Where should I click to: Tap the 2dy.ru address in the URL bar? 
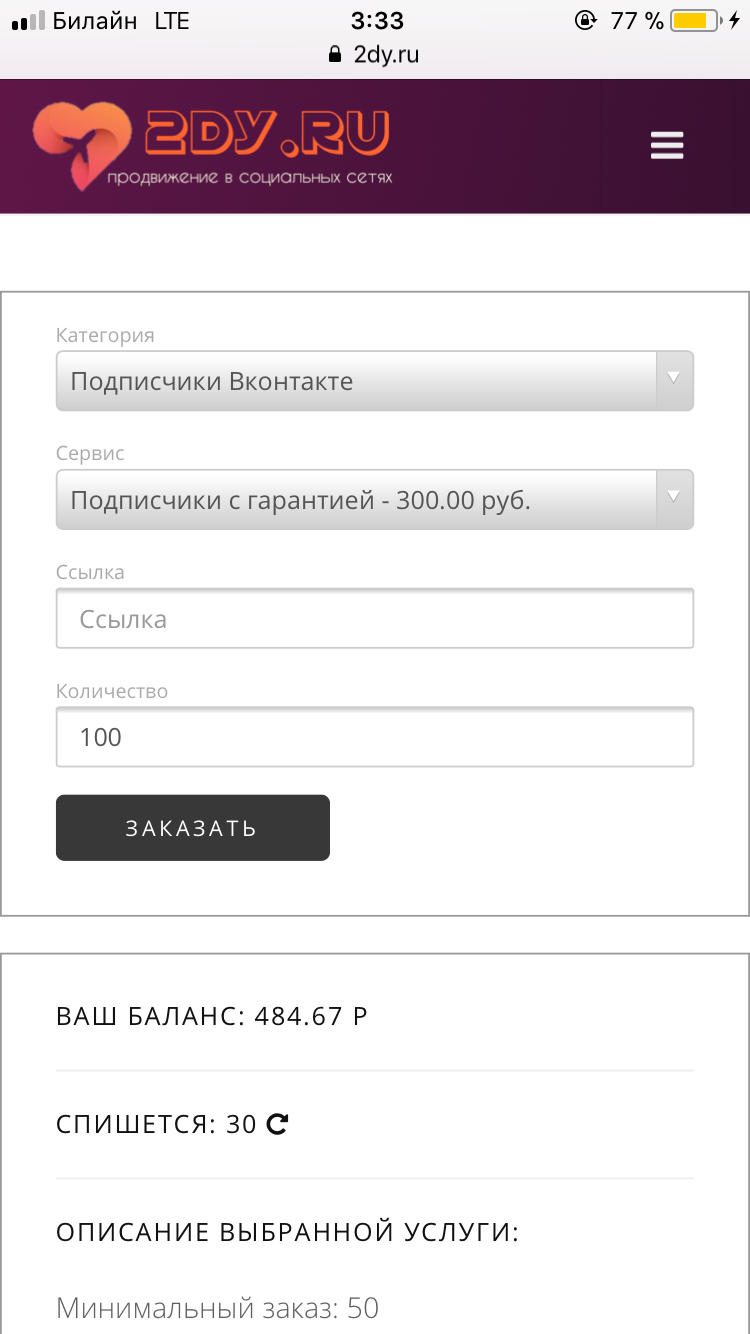click(386, 54)
